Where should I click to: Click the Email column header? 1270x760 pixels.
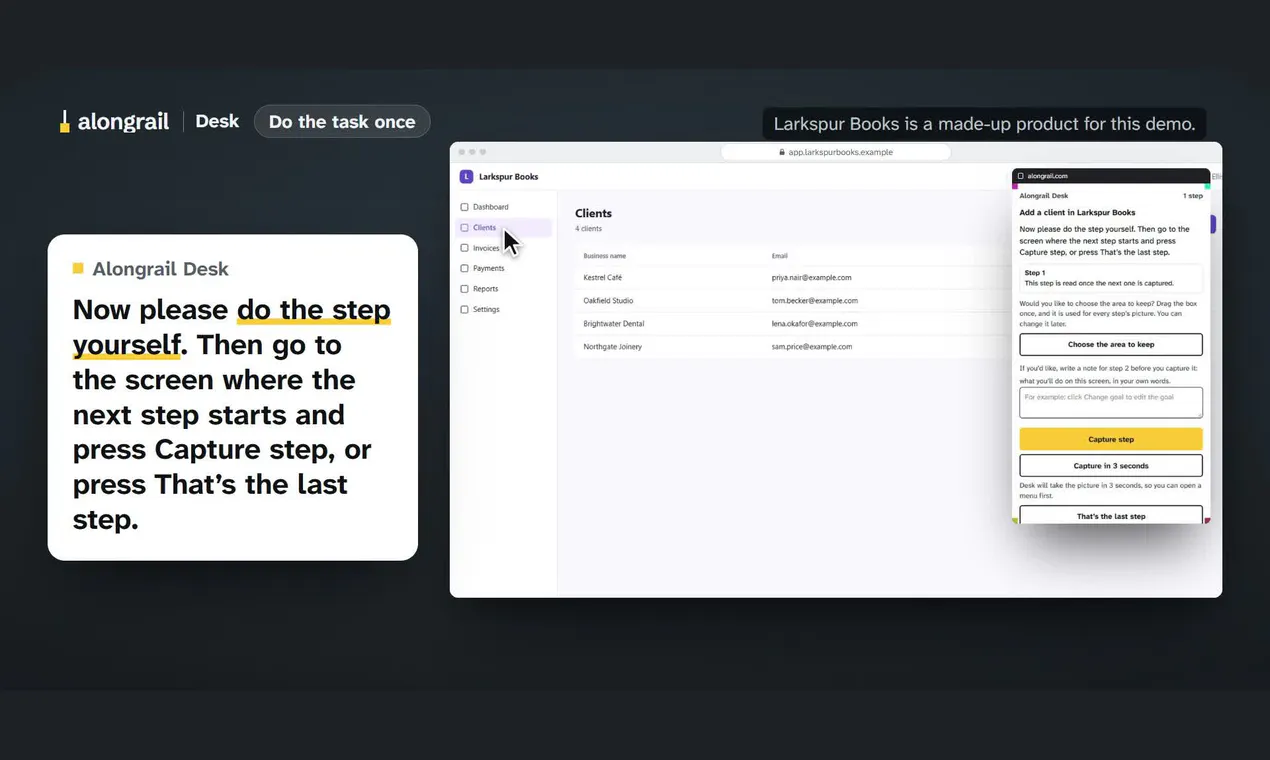point(780,256)
